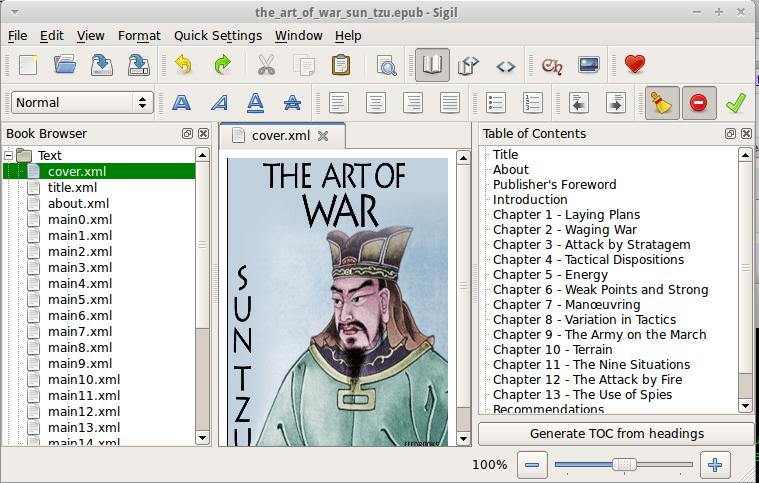Collapse the Text folder in Book Browser
This screenshot has width=759, height=483.
tap(9, 155)
